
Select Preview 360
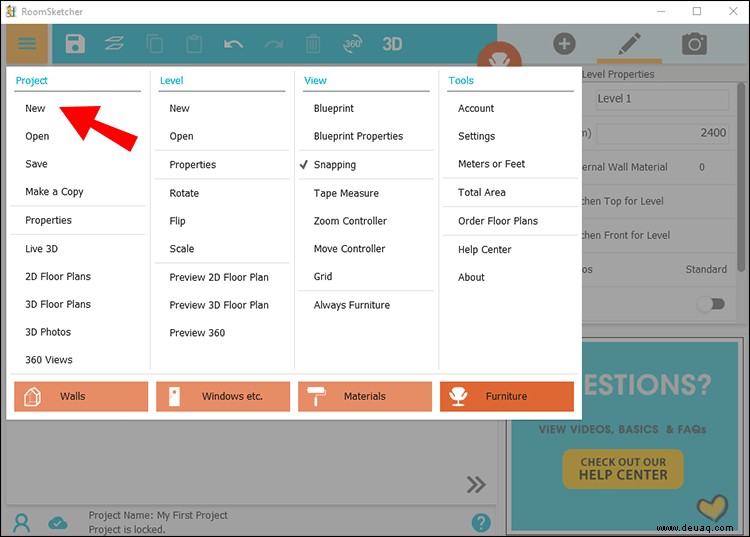[197, 333]
